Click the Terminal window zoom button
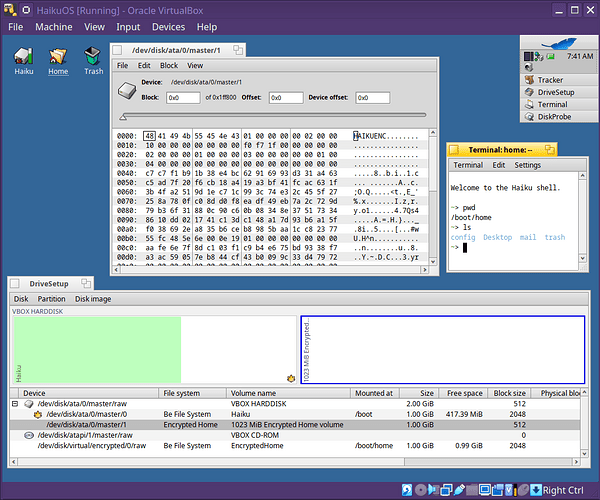Screen dimensions: 600x500 coord(549,150)
